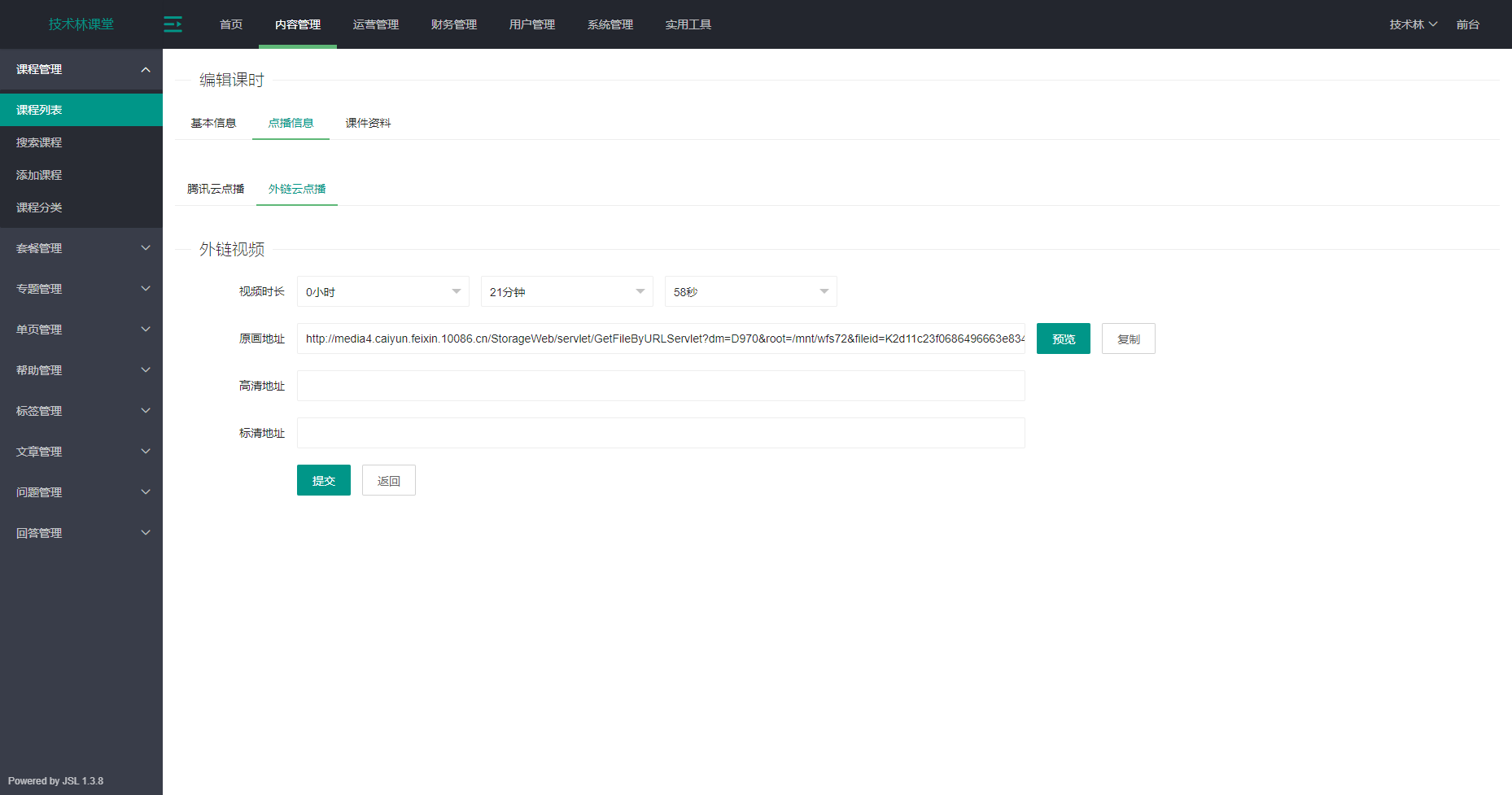Open the 用户管理 top menu
The height and width of the screenshot is (795, 1512).
coord(532,24)
